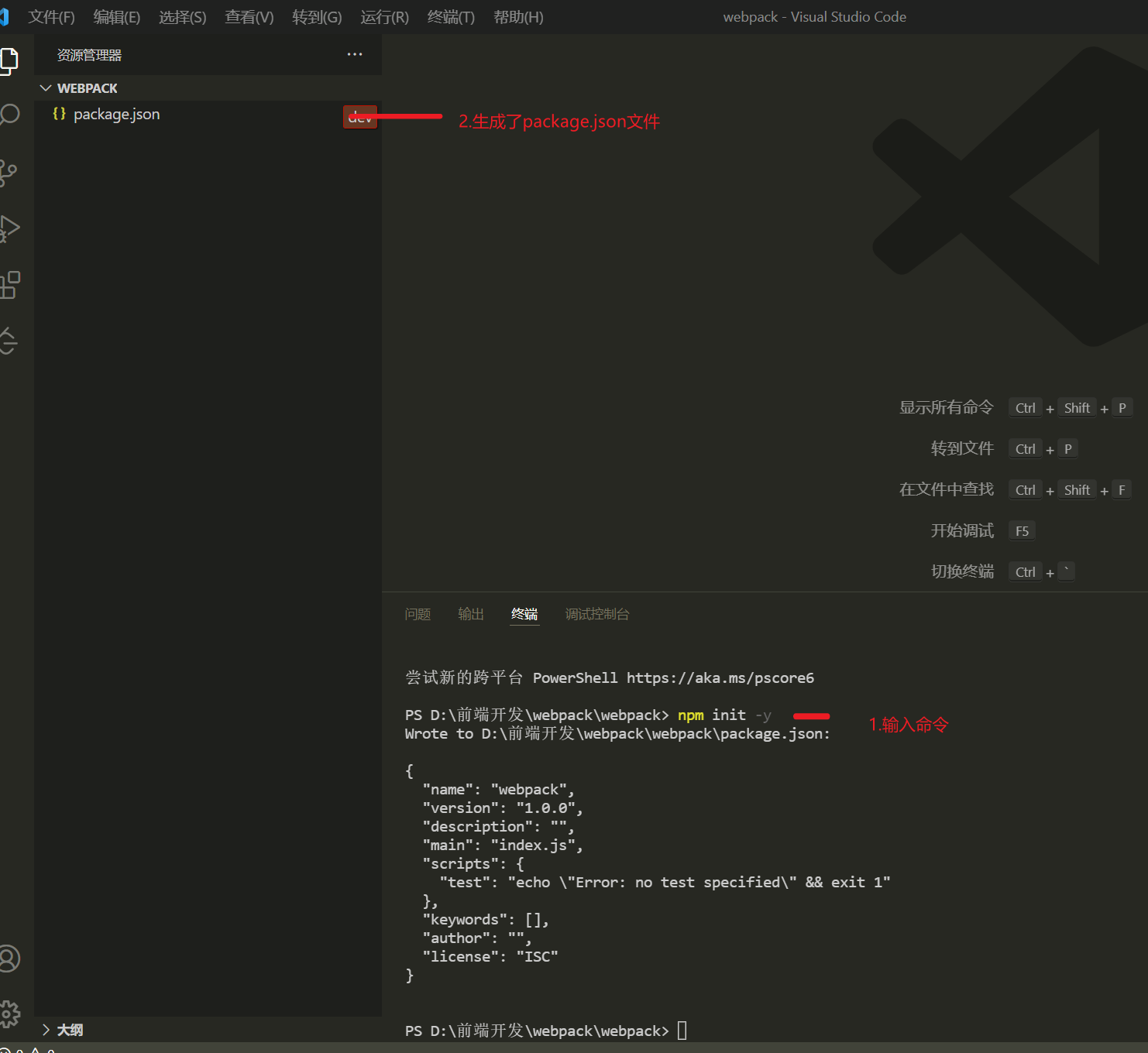Click the webpack - Visual Studio Code title
Image resolution: width=1148 pixels, height=1053 pixels.
point(815,17)
